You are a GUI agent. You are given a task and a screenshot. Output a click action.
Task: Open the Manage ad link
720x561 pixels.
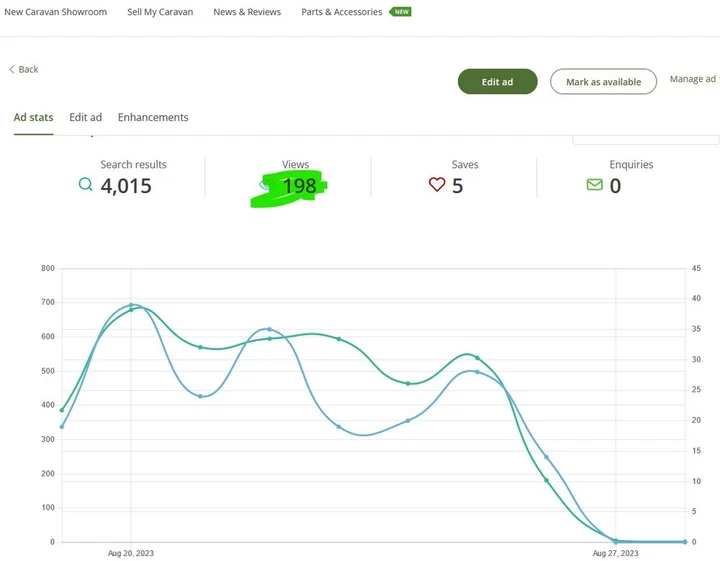(692, 79)
